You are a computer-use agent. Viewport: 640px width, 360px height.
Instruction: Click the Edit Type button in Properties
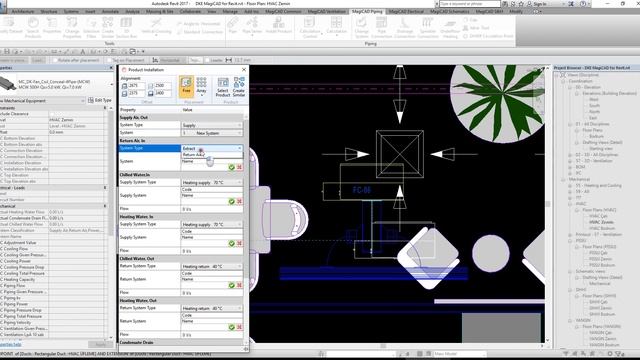pyautogui.click(x=100, y=100)
